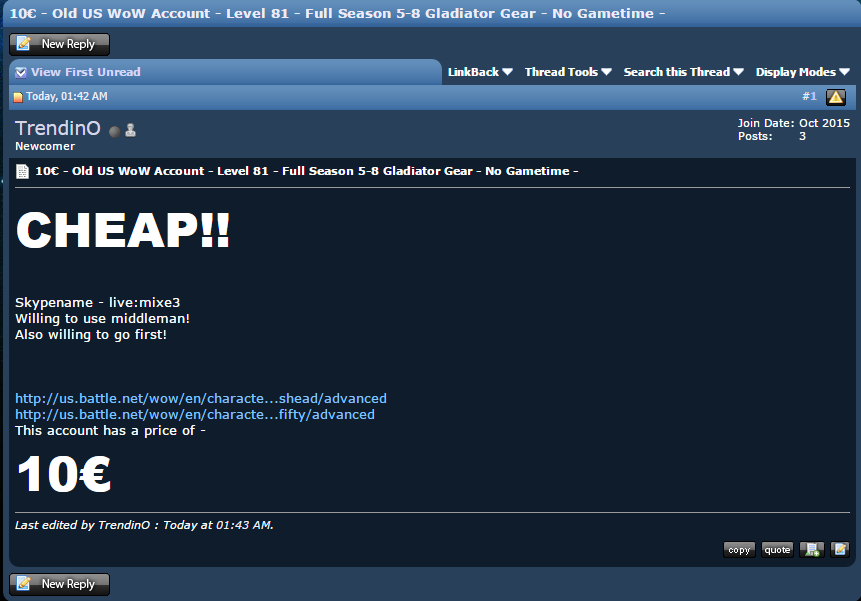Click 'This account has a price of -' text

[110, 430]
